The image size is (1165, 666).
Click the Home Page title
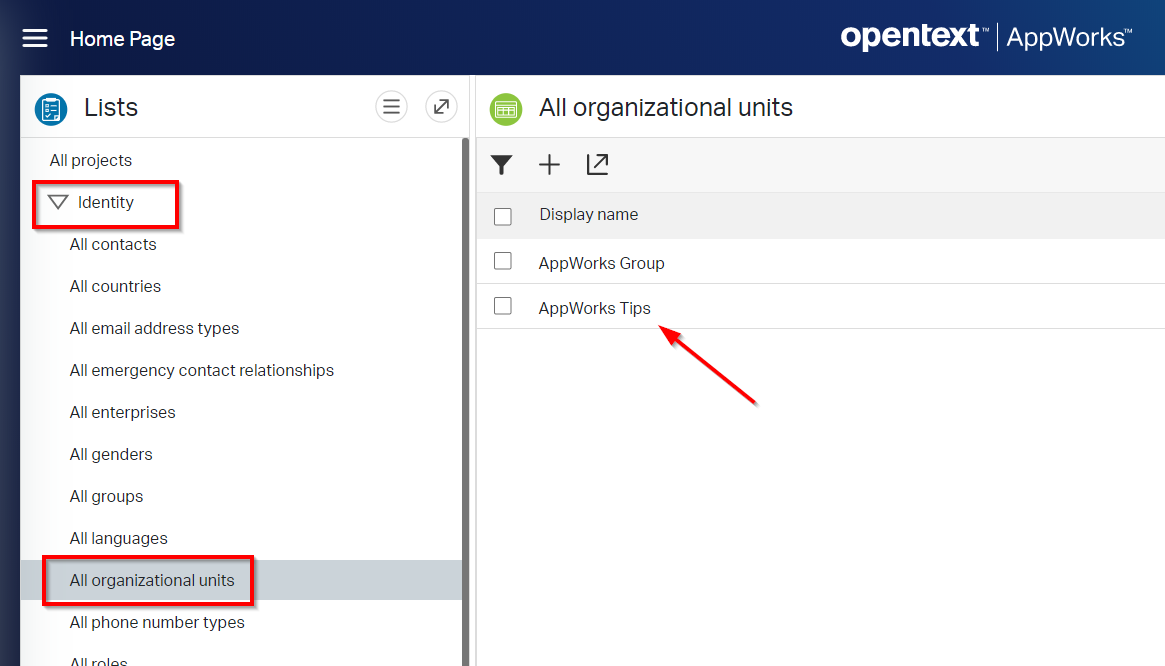pos(123,39)
